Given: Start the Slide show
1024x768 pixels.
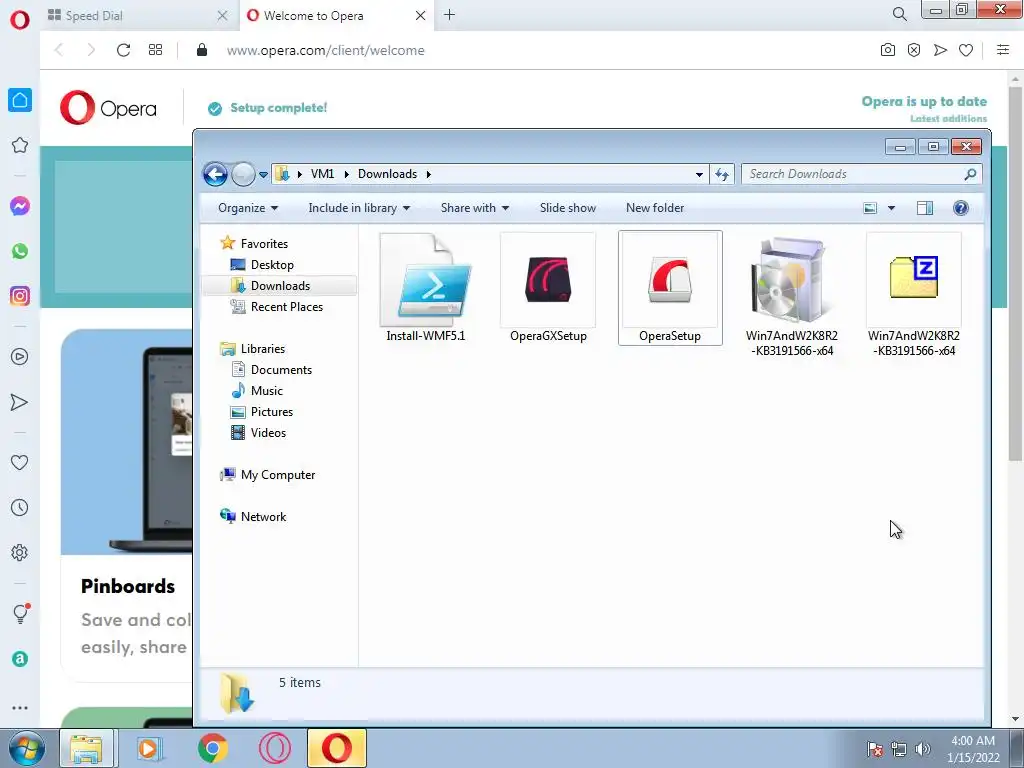Looking at the screenshot, I should click(568, 208).
